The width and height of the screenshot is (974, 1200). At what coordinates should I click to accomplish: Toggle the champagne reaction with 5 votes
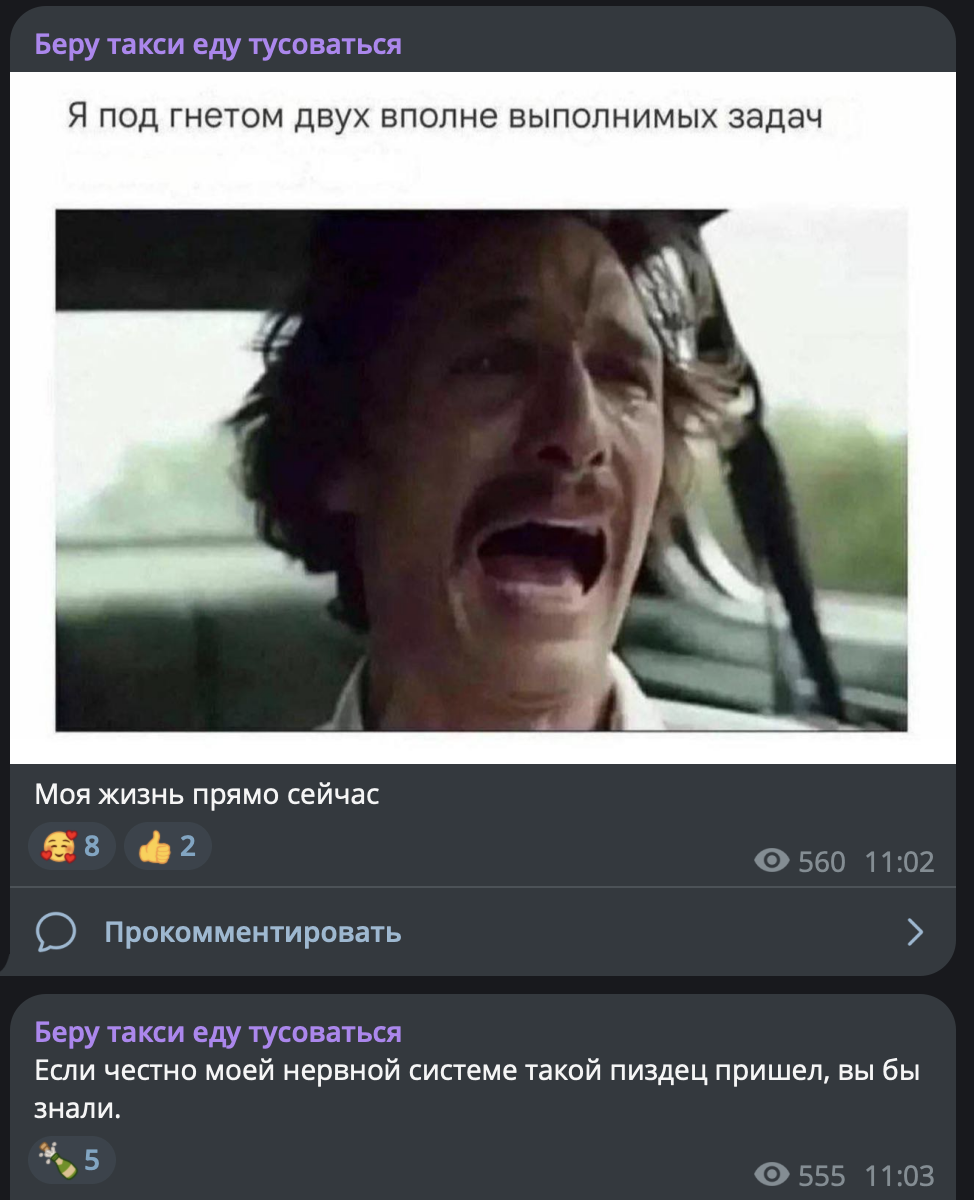(x=71, y=1160)
